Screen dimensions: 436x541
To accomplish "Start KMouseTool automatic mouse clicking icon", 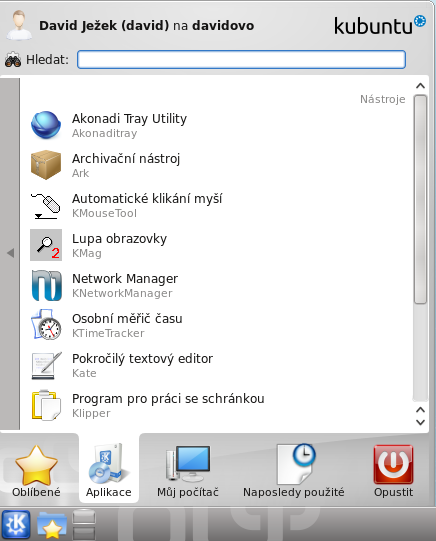I will click(x=46, y=206).
